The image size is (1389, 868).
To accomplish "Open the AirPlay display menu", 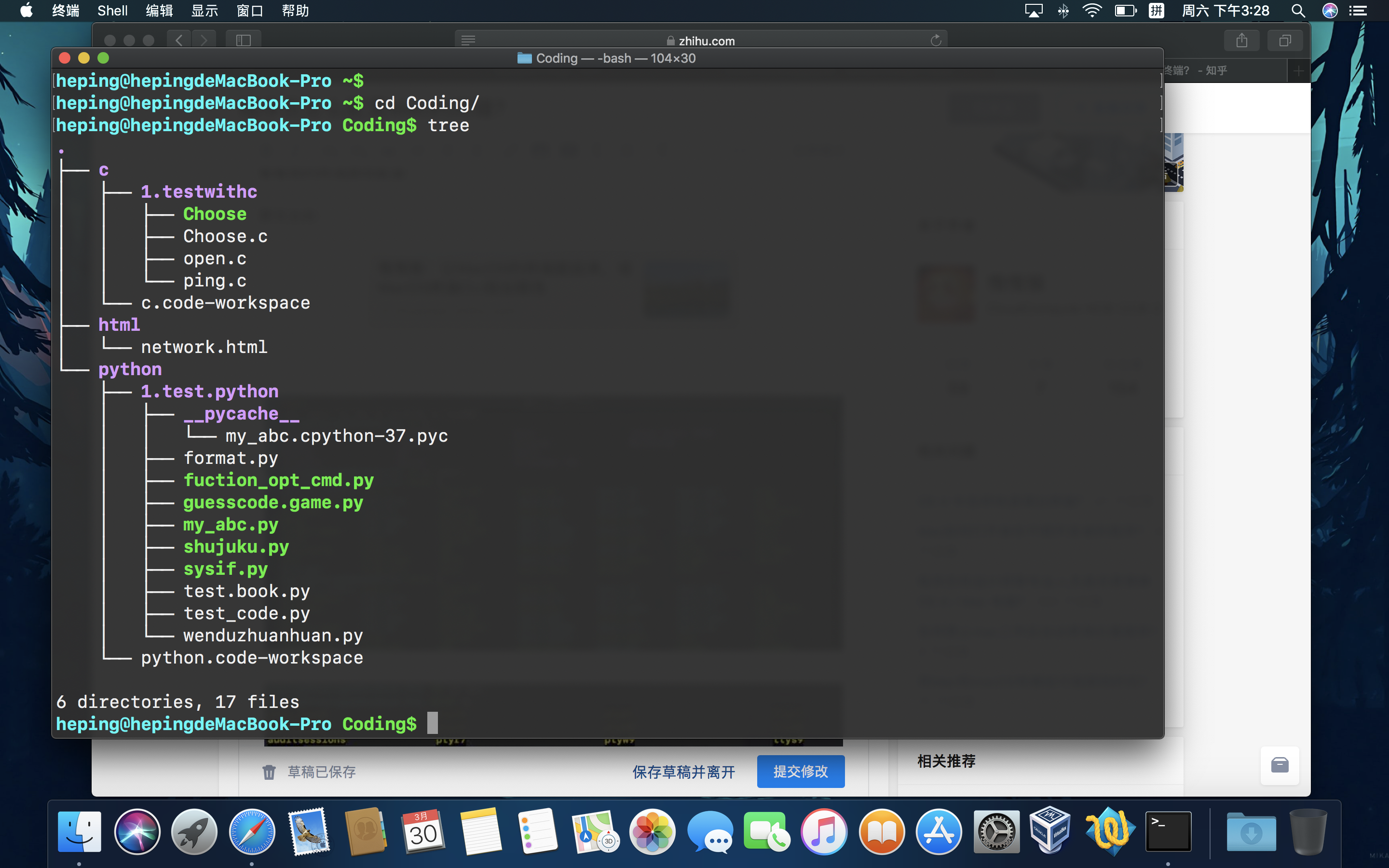I will pos(1034,11).
